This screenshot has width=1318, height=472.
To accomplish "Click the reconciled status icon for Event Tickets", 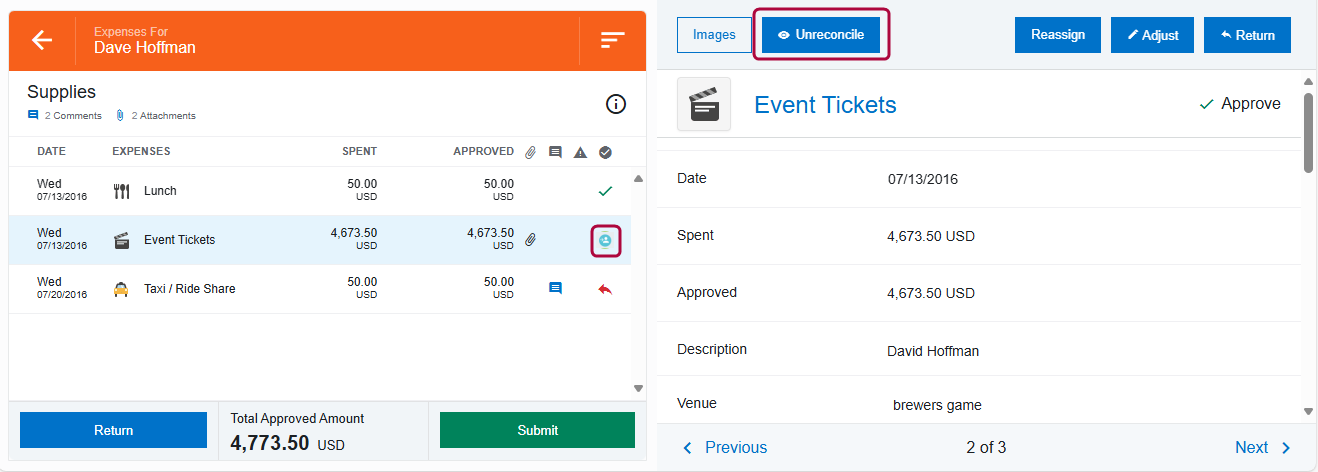I will (605, 240).
